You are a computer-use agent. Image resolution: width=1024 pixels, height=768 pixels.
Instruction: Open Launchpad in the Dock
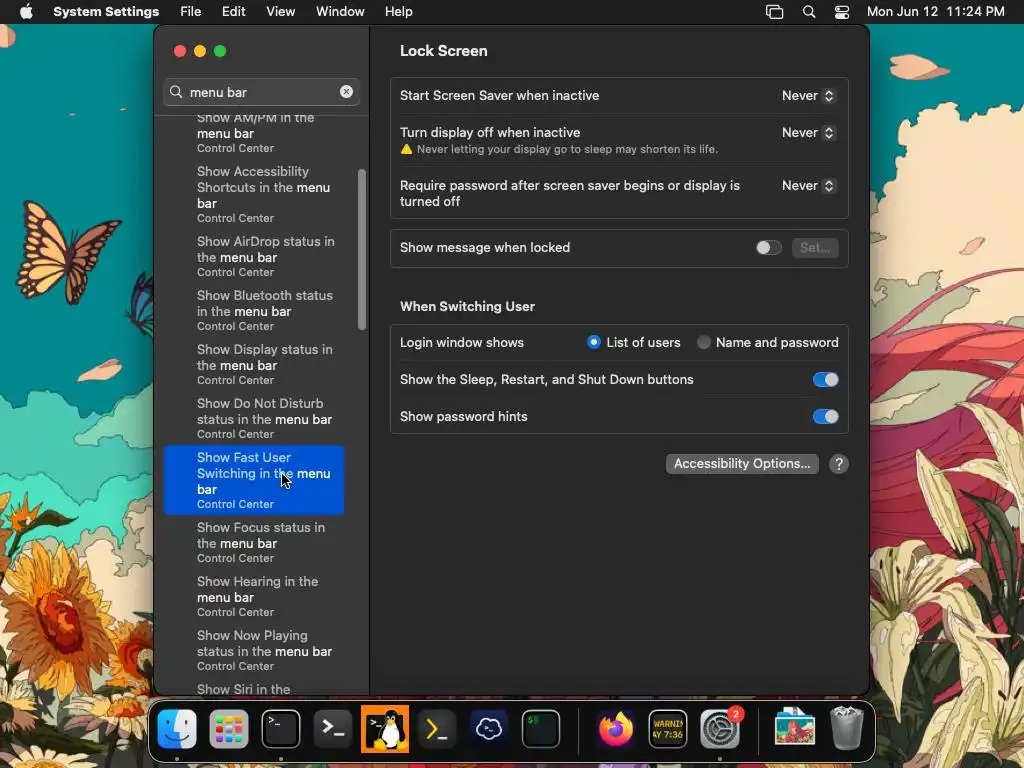coord(229,728)
